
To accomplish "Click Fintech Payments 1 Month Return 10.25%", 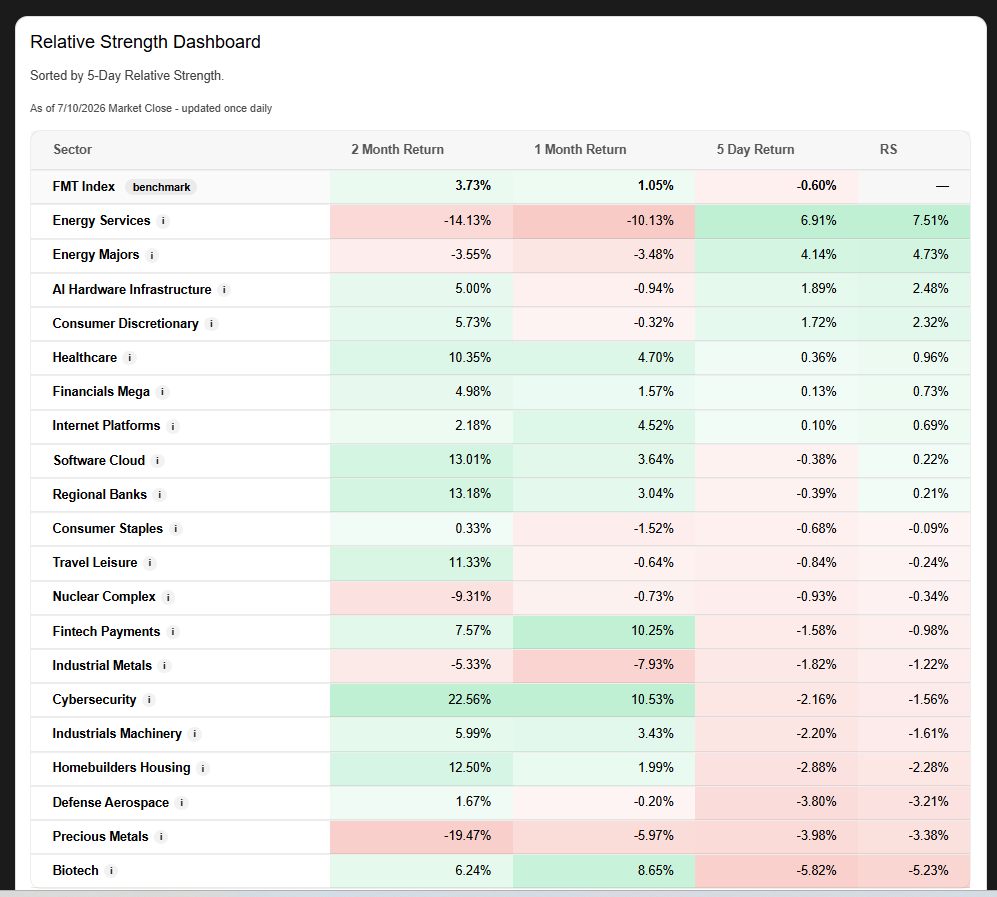I will pyautogui.click(x=652, y=631).
